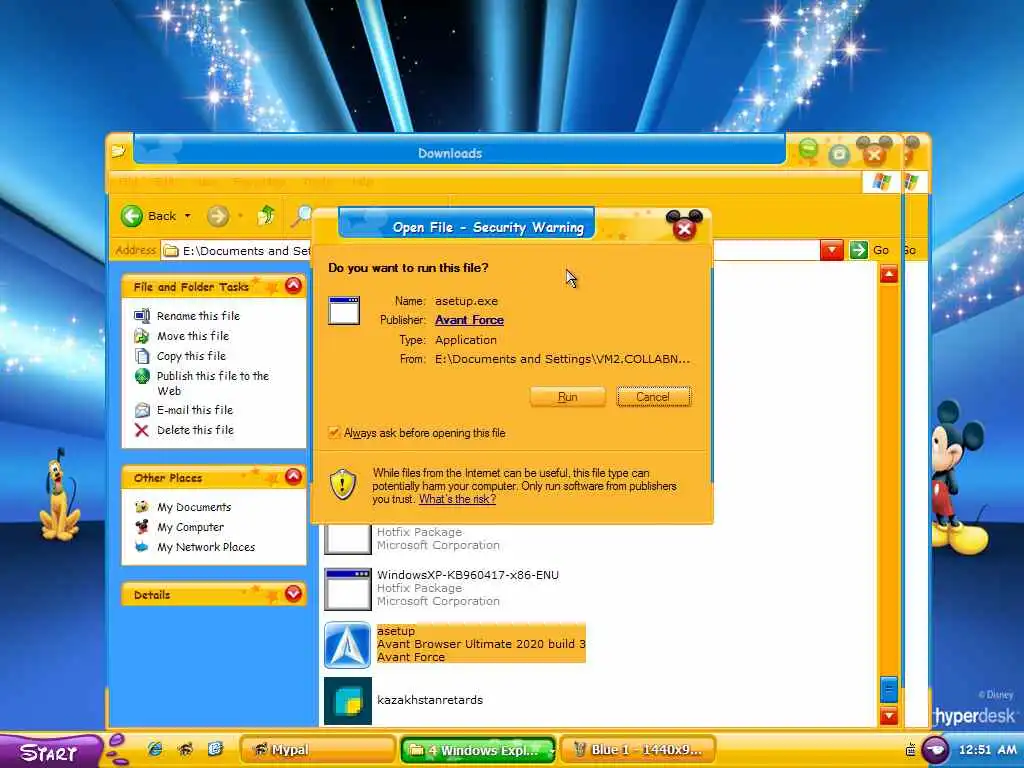The height and width of the screenshot is (768, 1024).
Task: Click the Move this file link
Action: click(193, 336)
